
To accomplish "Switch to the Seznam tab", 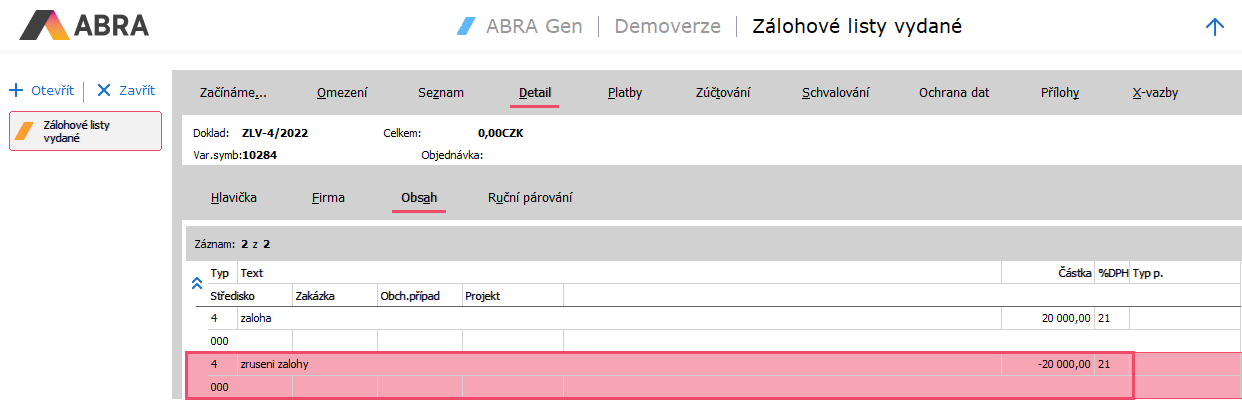I will coord(440,93).
